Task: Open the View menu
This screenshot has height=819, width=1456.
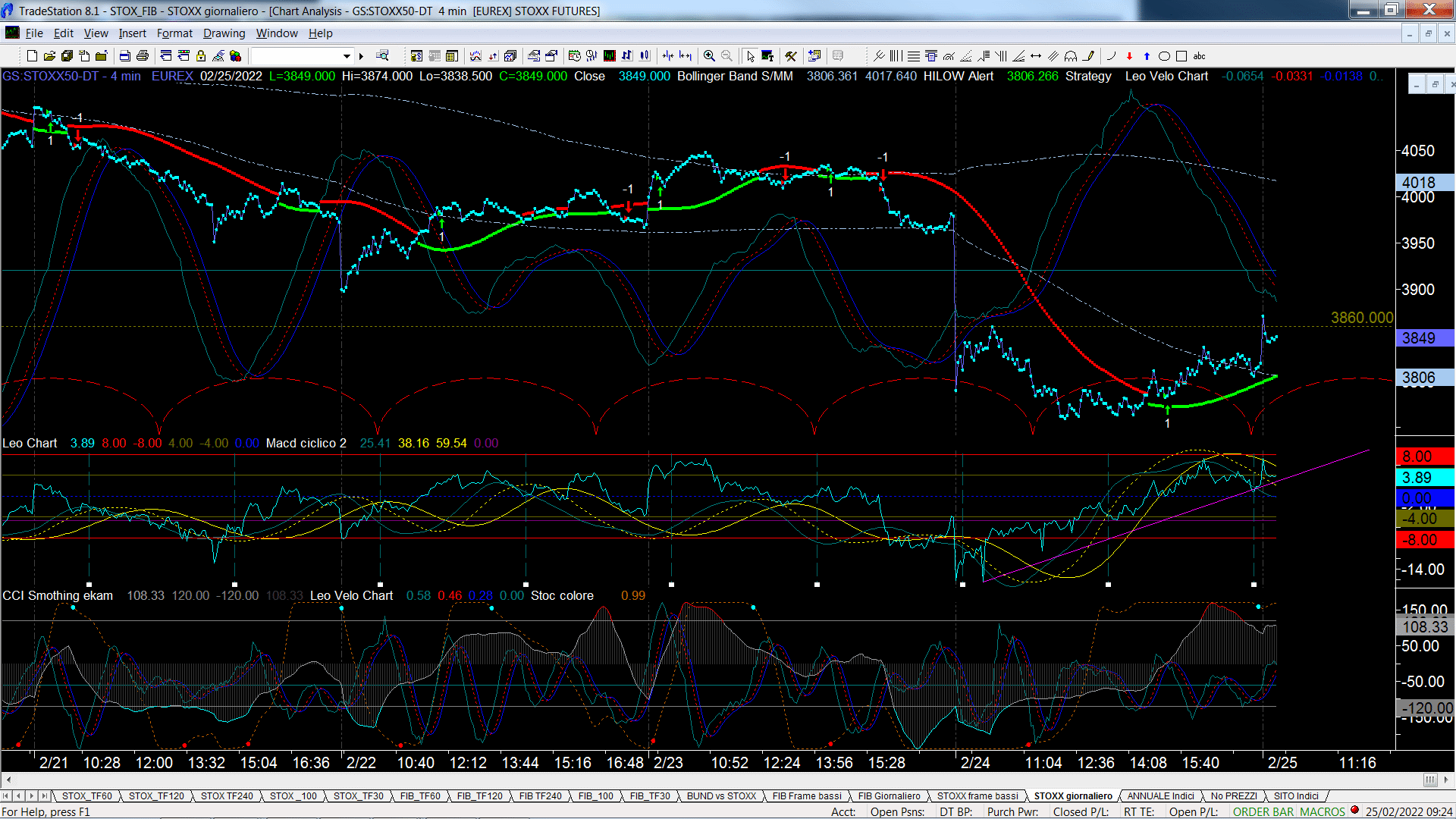Action: coord(96,33)
